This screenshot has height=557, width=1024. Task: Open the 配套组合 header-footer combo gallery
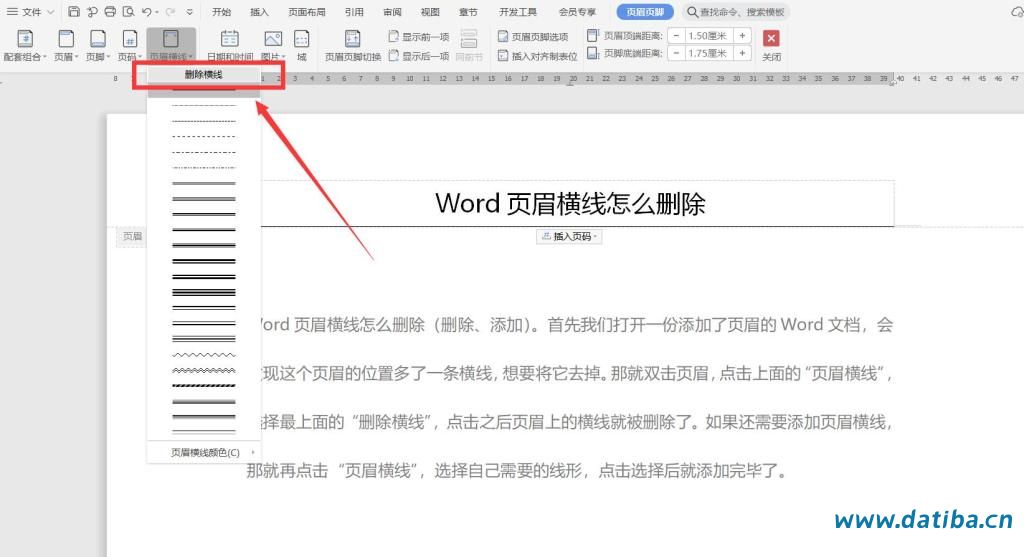tap(25, 46)
